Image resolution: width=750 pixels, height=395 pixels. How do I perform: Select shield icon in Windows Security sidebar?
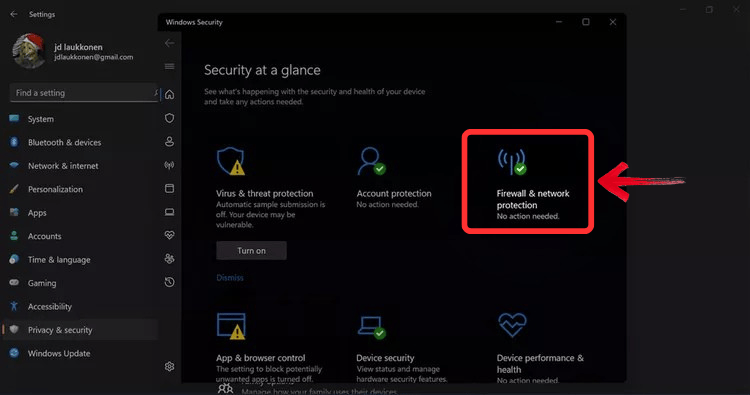[169, 118]
